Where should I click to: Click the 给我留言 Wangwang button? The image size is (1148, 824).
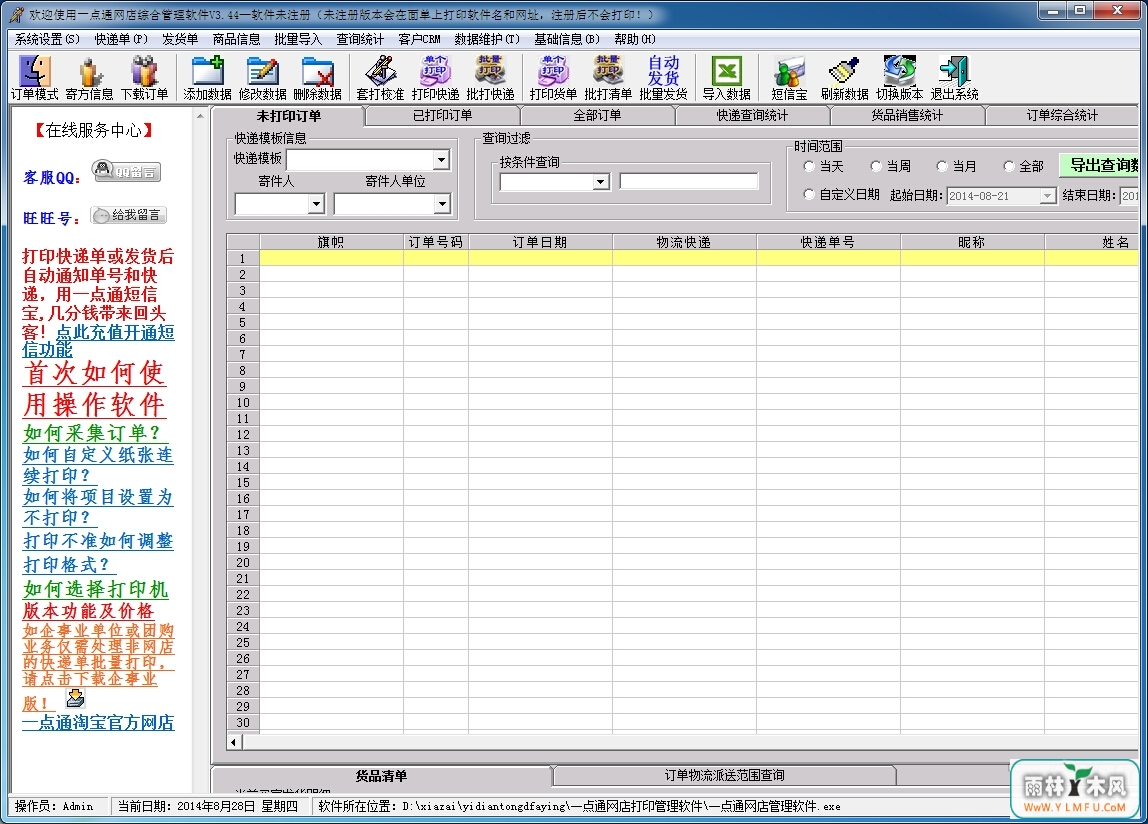click(x=128, y=215)
